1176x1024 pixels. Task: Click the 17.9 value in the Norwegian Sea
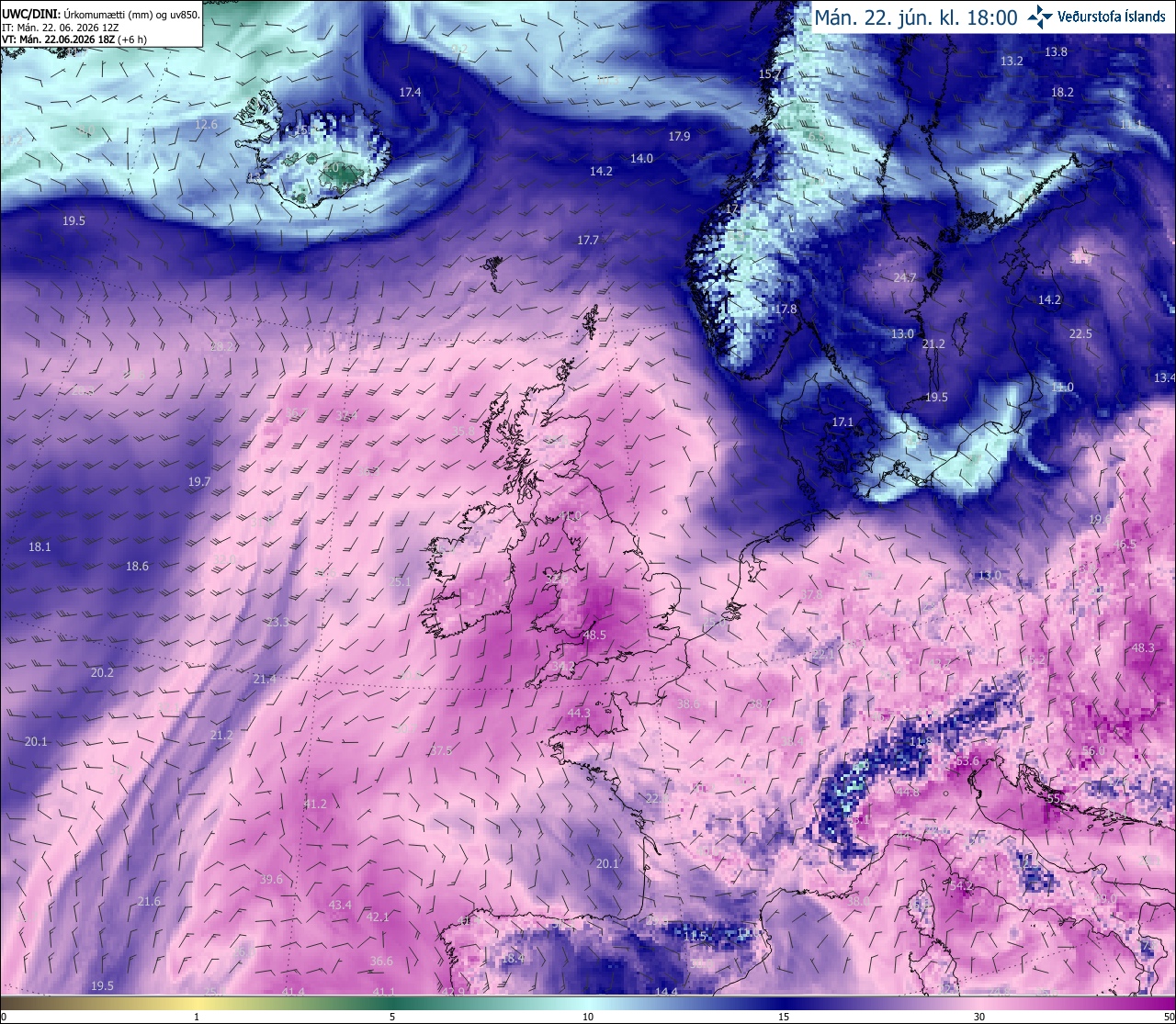tap(679, 136)
